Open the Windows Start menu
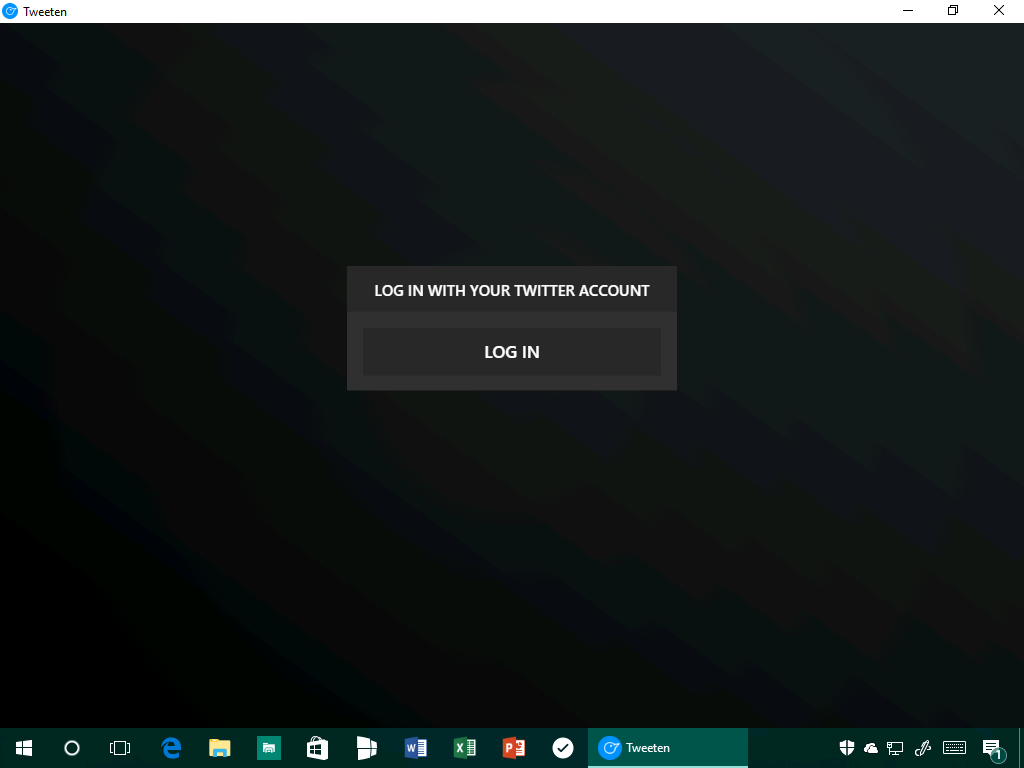The width and height of the screenshot is (1024, 768). [24, 748]
